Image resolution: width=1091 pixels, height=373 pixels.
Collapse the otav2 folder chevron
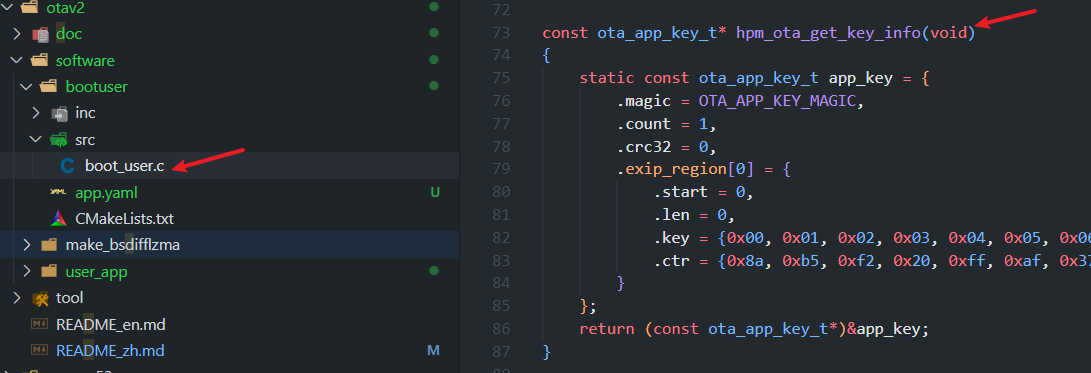pyautogui.click(x=8, y=8)
